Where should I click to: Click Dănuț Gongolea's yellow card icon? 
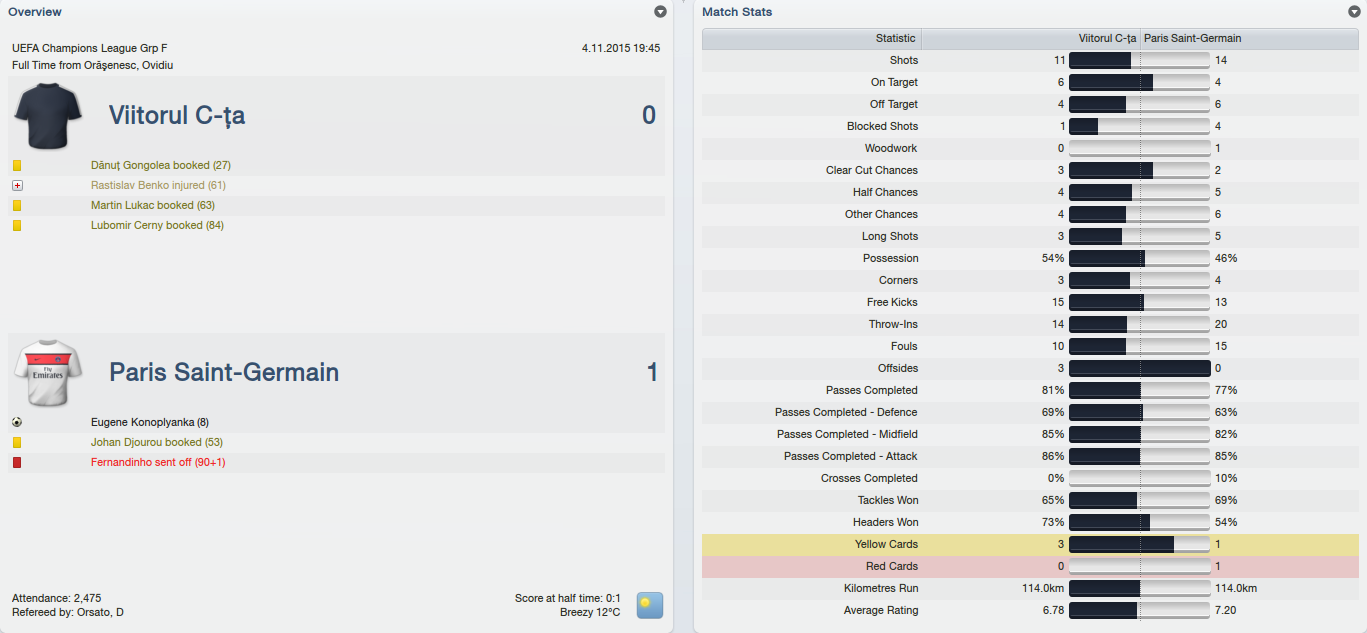[17, 166]
